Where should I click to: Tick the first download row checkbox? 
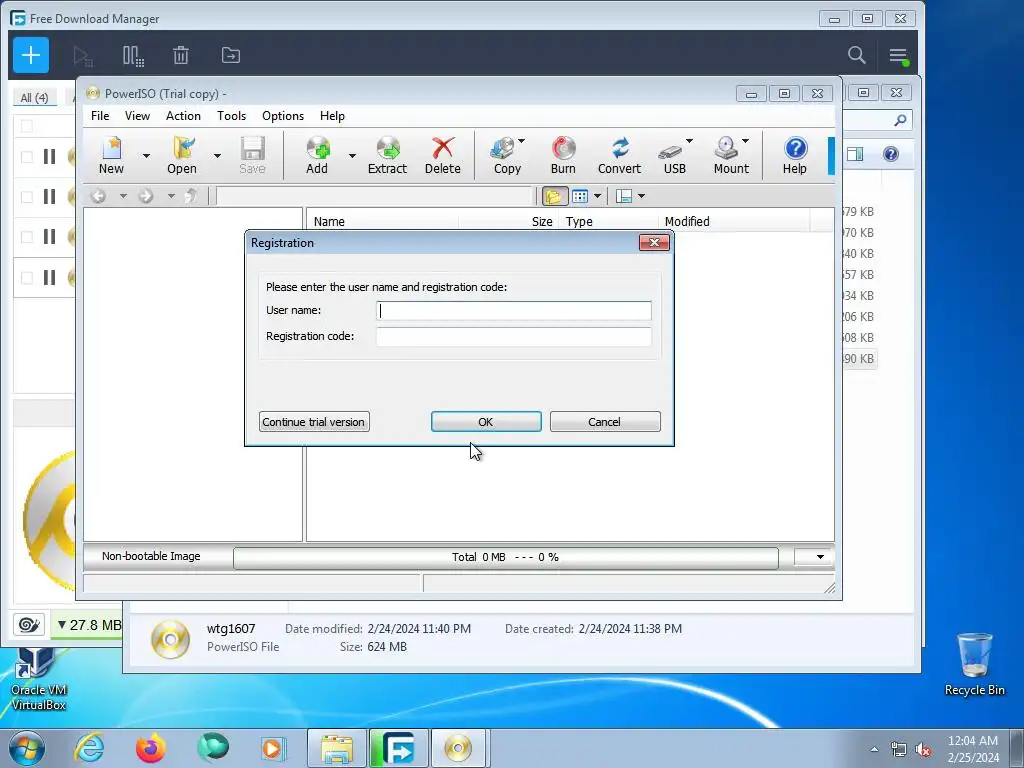click(27, 157)
